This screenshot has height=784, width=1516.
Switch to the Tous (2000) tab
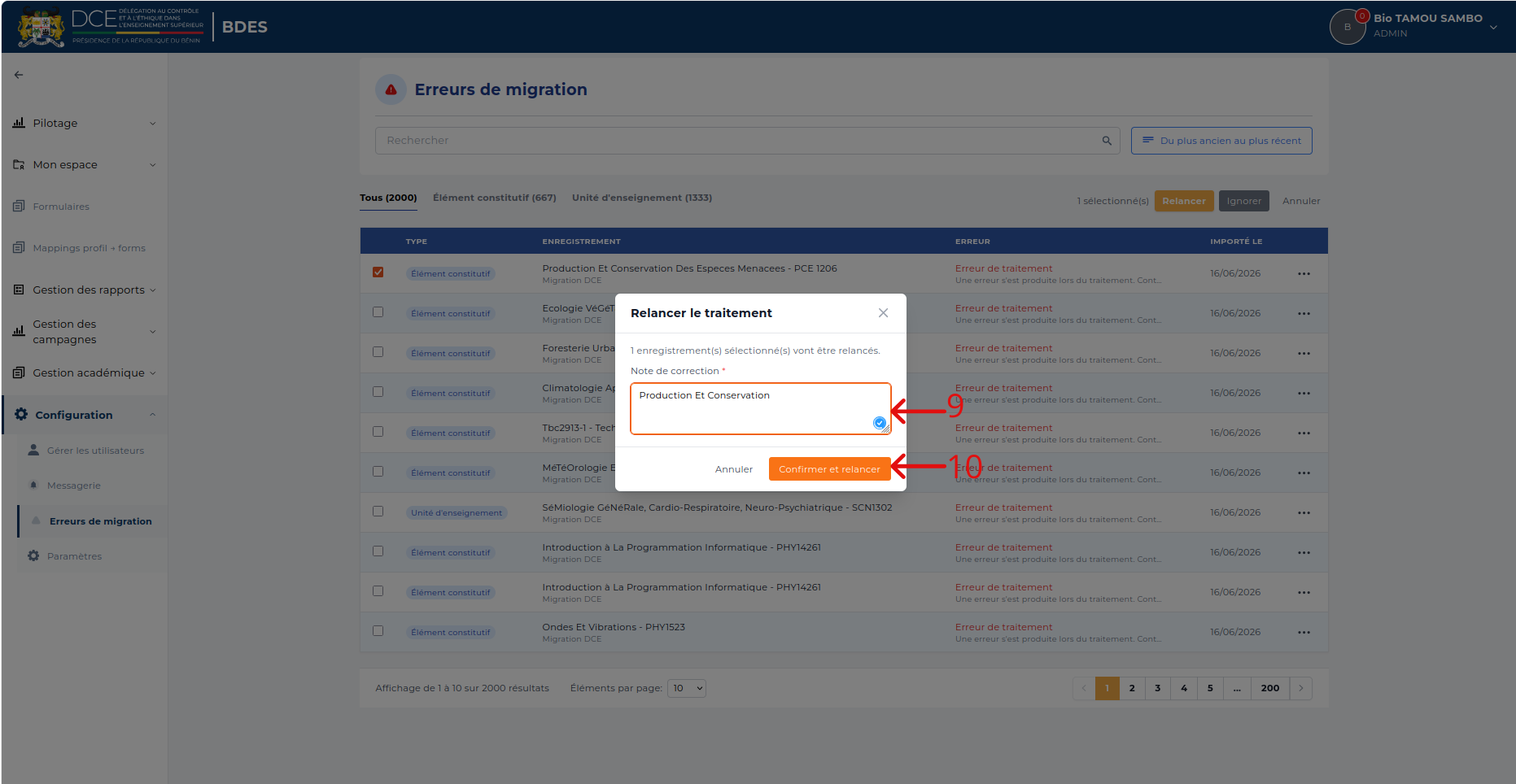[388, 198]
